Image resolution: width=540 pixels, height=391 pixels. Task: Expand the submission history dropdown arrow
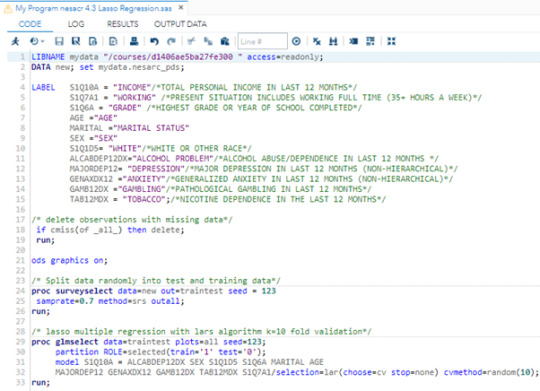click(x=43, y=41)
